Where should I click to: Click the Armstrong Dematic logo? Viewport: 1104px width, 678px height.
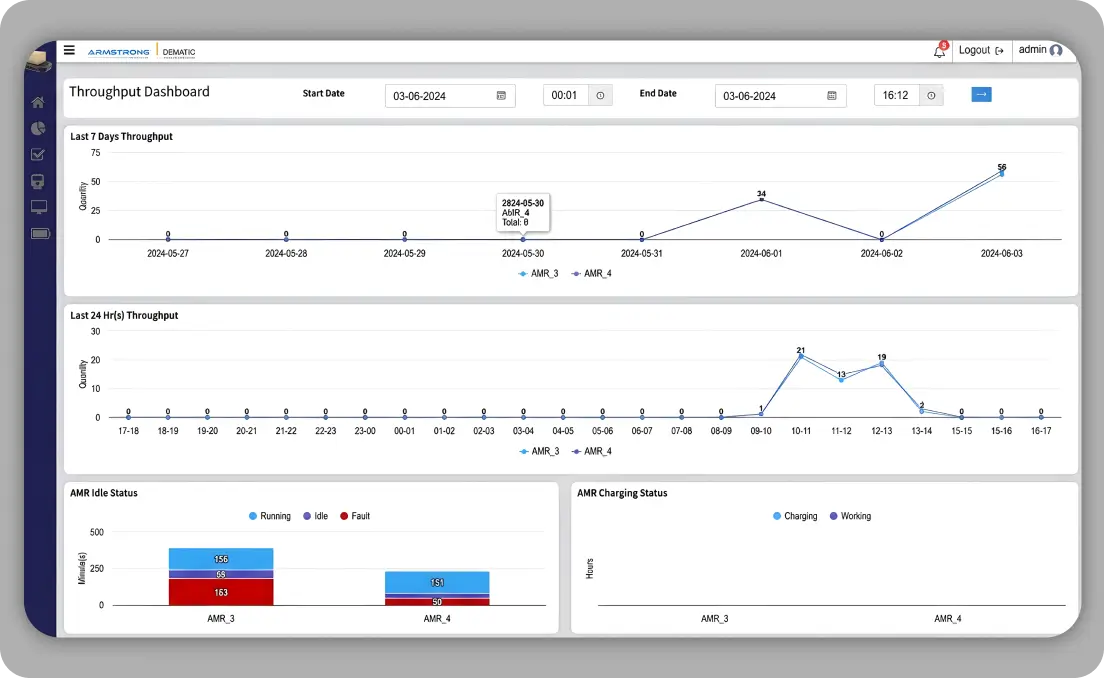tap(142, 51)
